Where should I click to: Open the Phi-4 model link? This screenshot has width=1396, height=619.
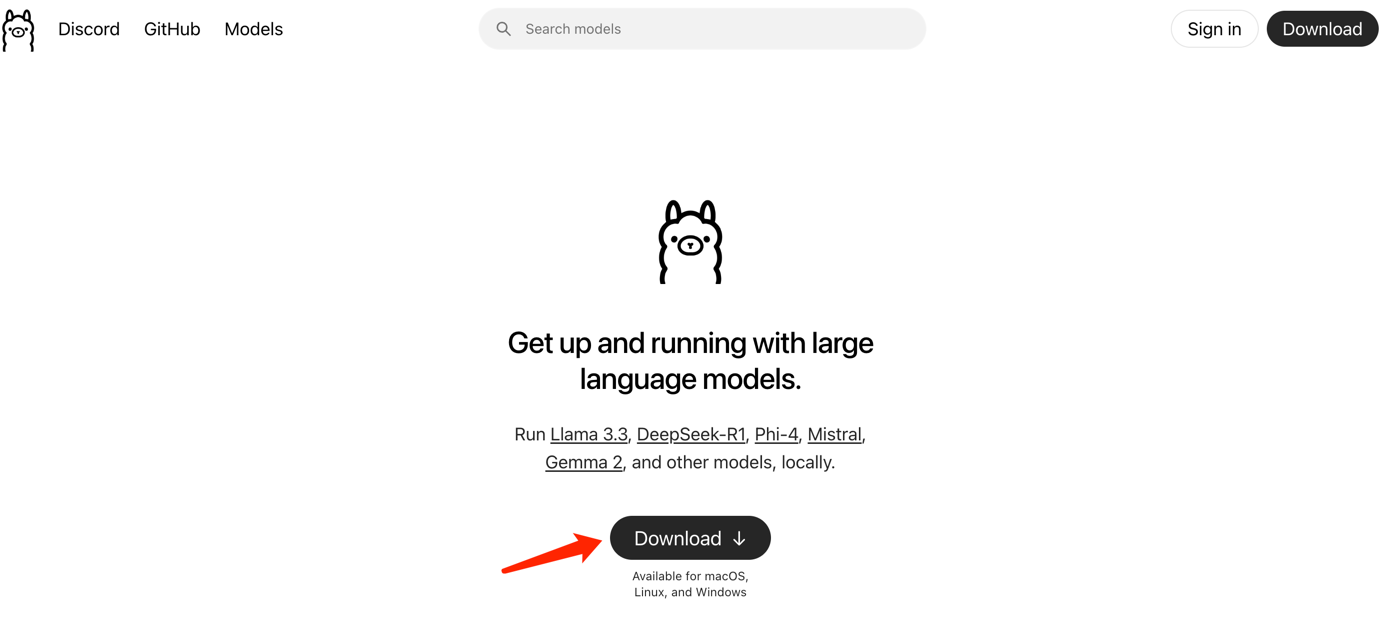(776, 434)
